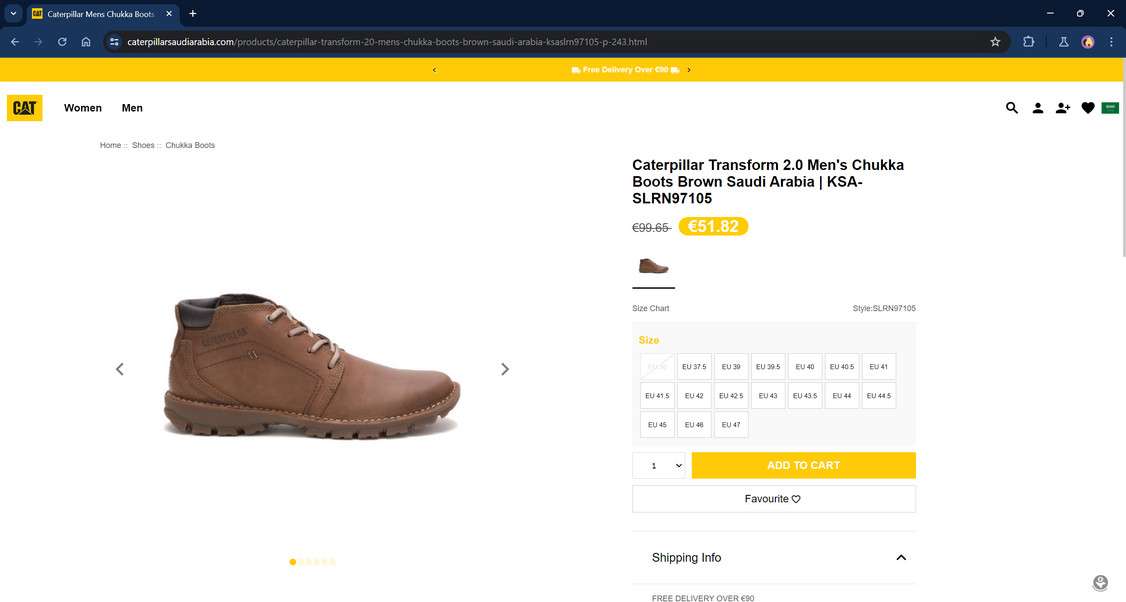Select size EU 40

coord(805,366)
